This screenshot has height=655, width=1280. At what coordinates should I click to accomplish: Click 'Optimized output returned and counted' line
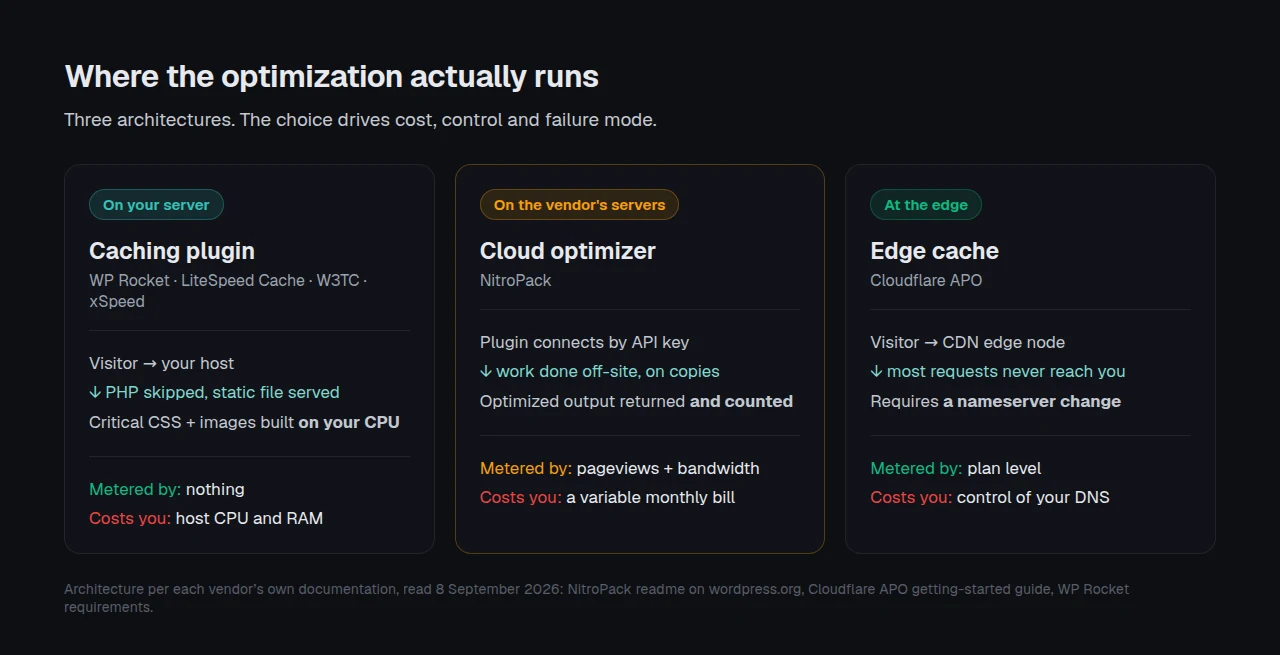(636, 401)
